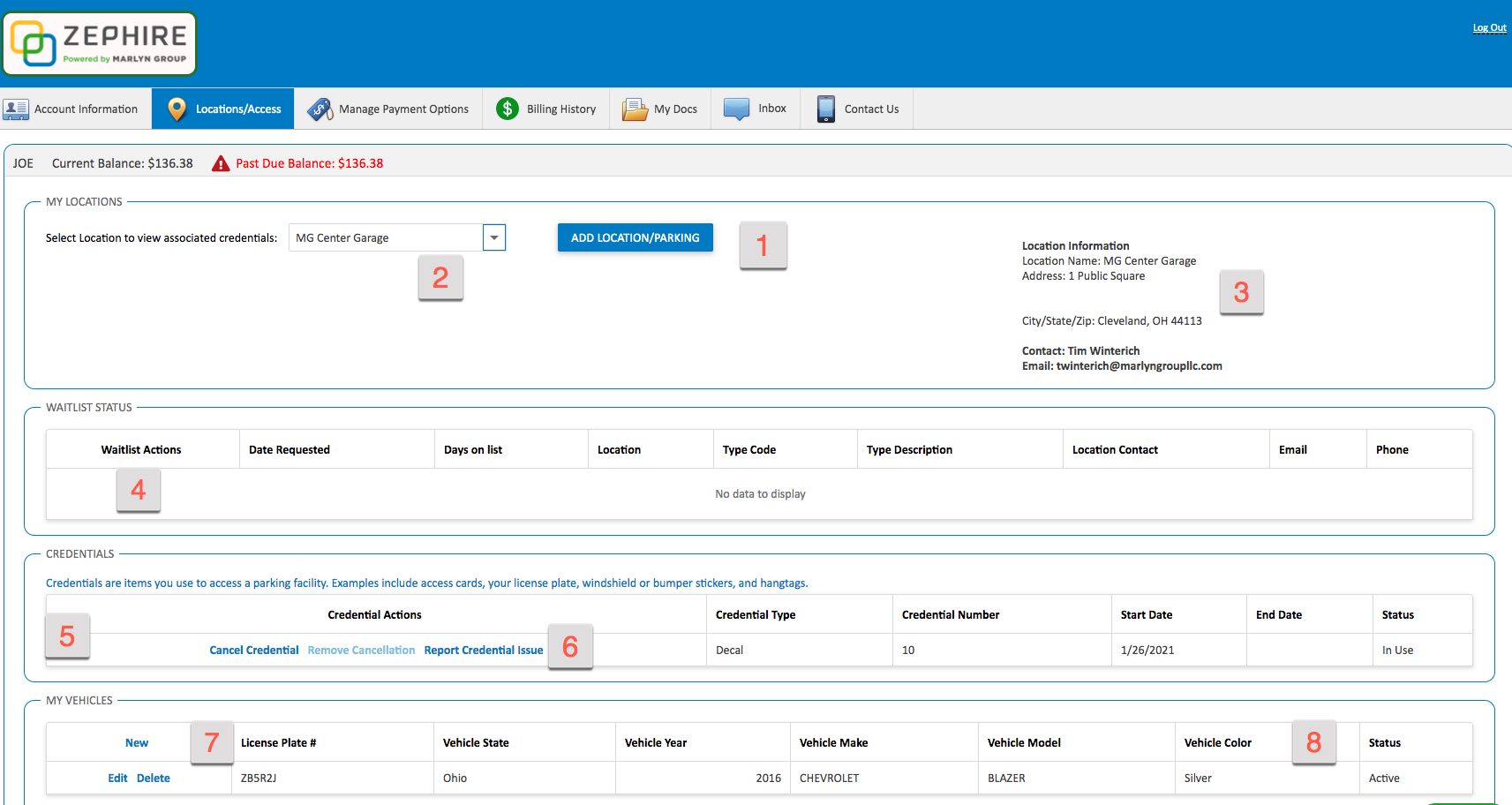Screen dimensions: 1512x805
Task: Click the Account Information person card icon
Action: click(x=16, y=109)
